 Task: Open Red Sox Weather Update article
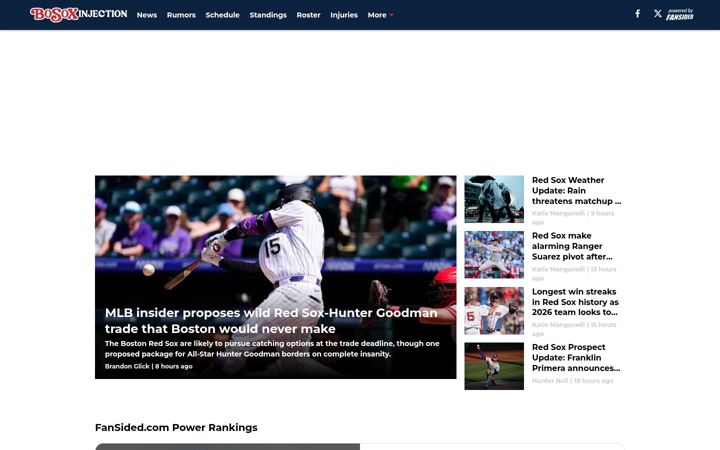point(576,191)
